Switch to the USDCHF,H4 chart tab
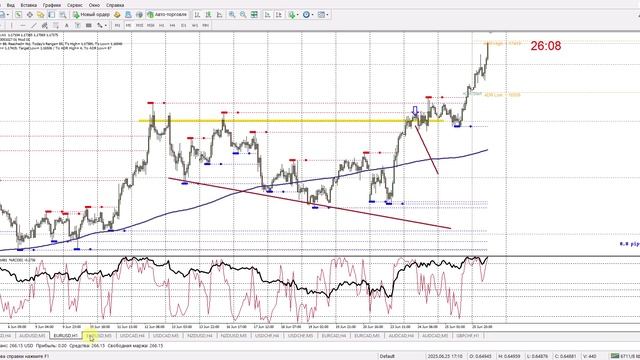 pos(267,336)
